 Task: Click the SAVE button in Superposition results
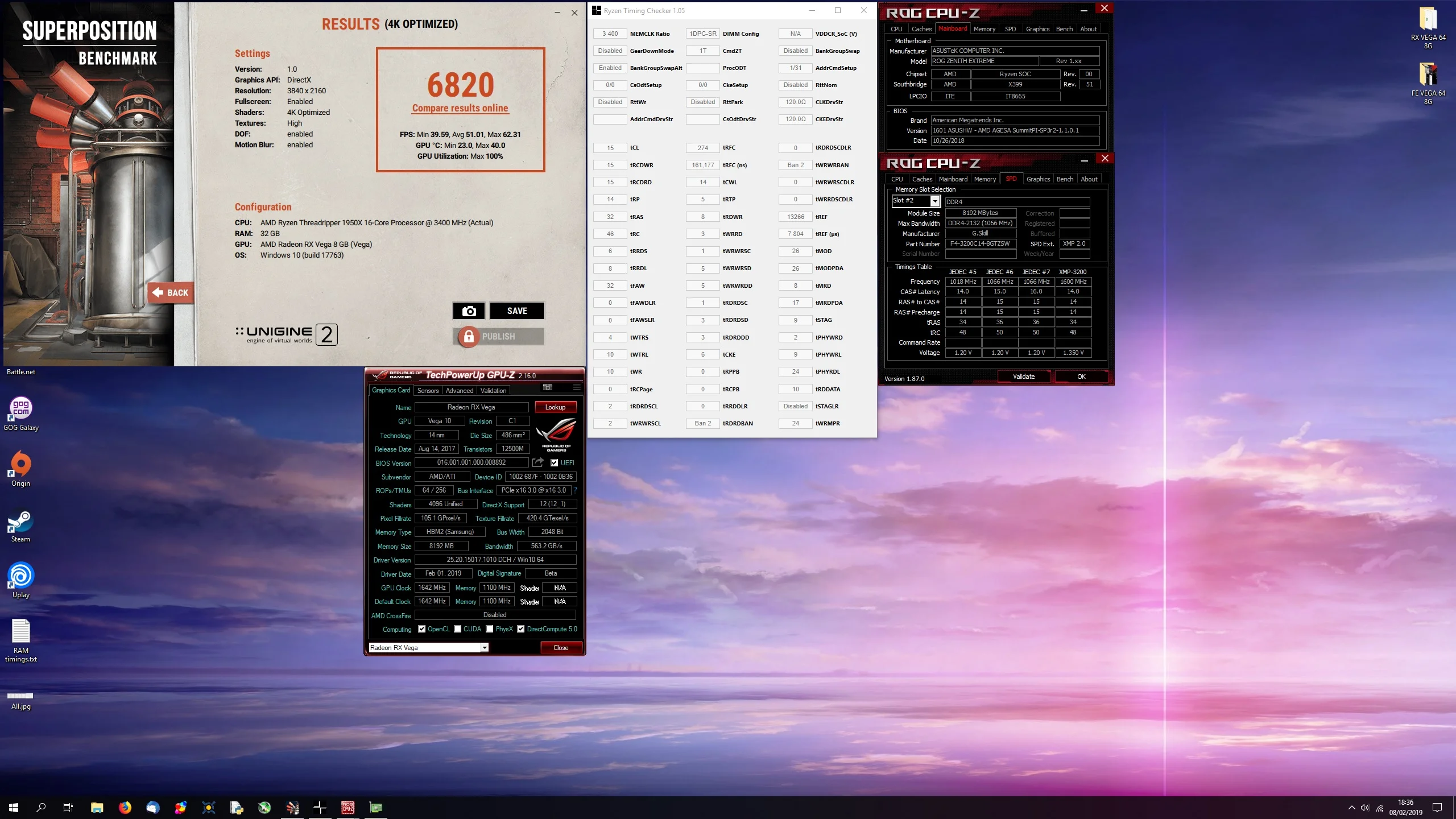pos(517,311)
